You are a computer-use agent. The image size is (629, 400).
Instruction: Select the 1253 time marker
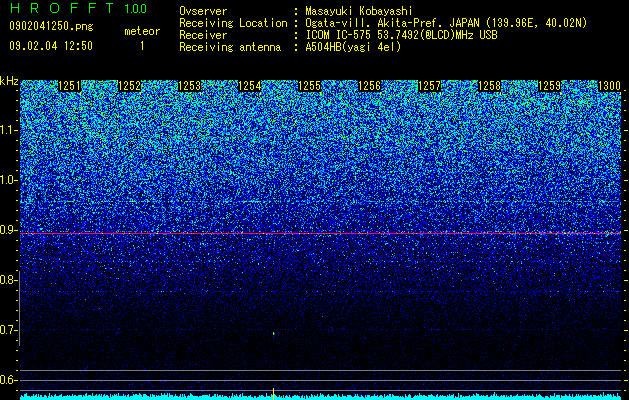pyautogui.click(x=189, y=86)
